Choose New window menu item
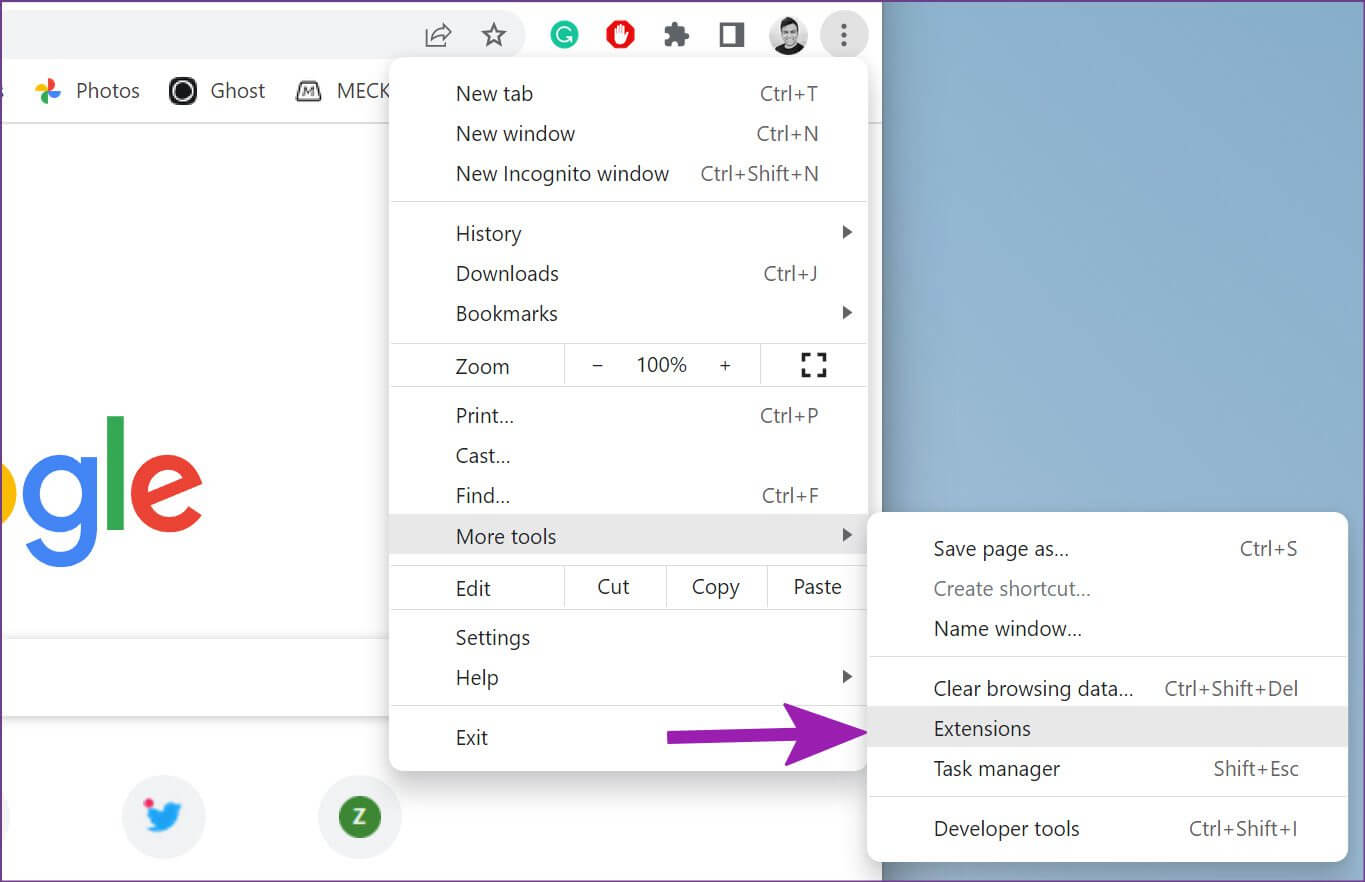Screen dimensions: 1365x882 click(x=628, y=133)
